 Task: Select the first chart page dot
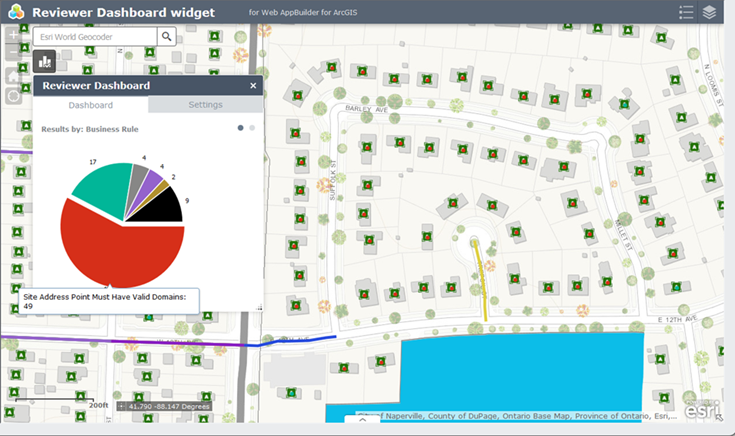pyautogui.click(x=240, y=128)
